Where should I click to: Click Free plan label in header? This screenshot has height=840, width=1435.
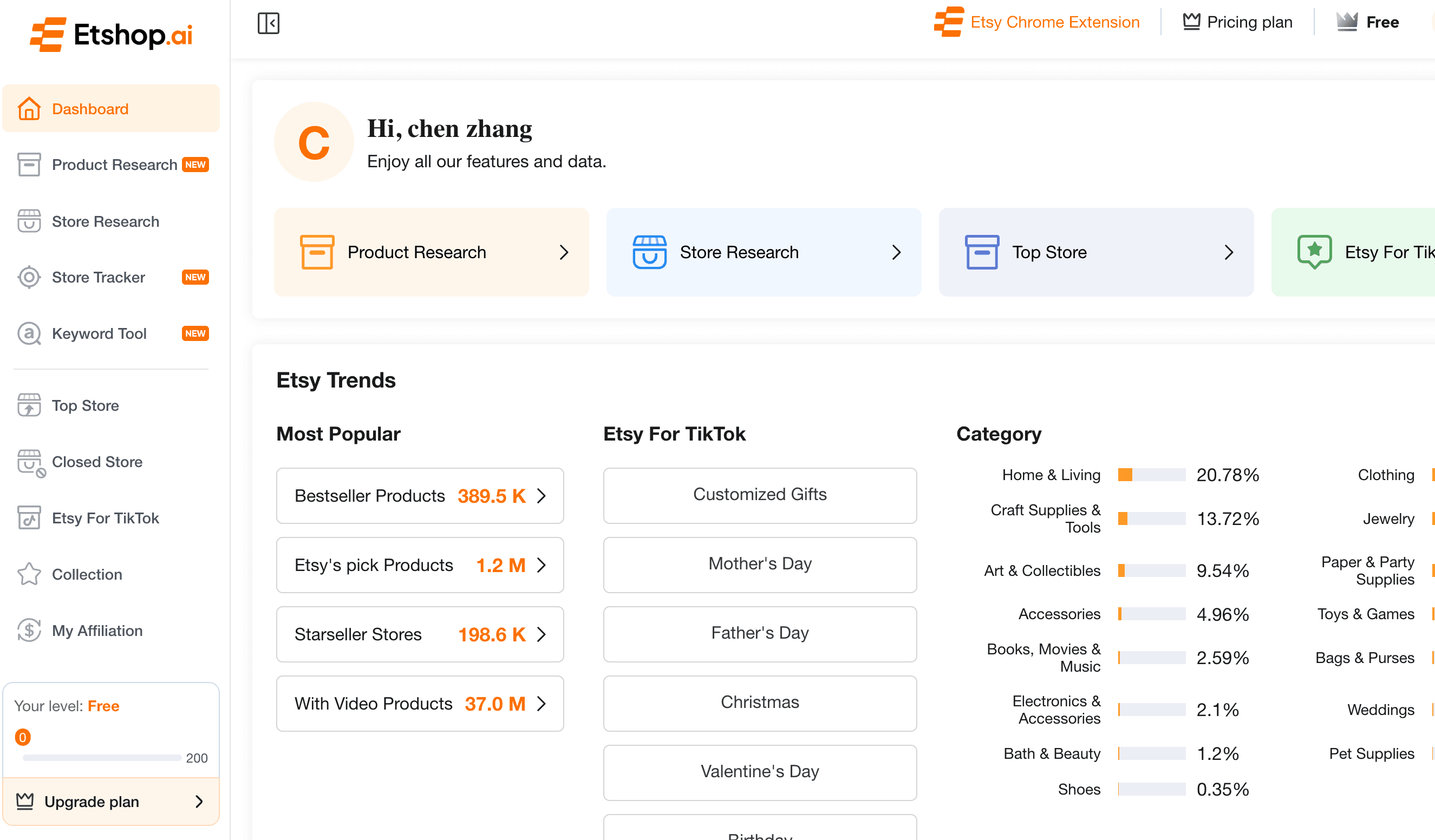(1382, 22)
